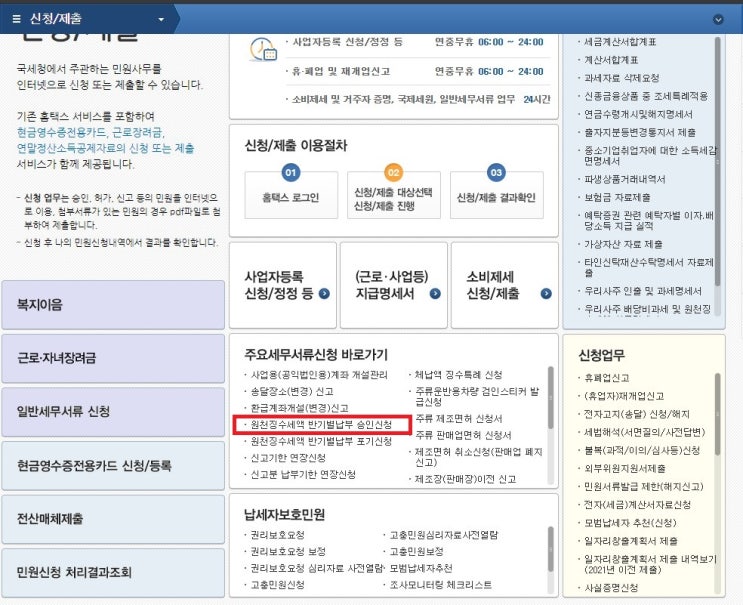Open 주류 제조면허 신청서 link
743x605 pixels.
point(459,419)
